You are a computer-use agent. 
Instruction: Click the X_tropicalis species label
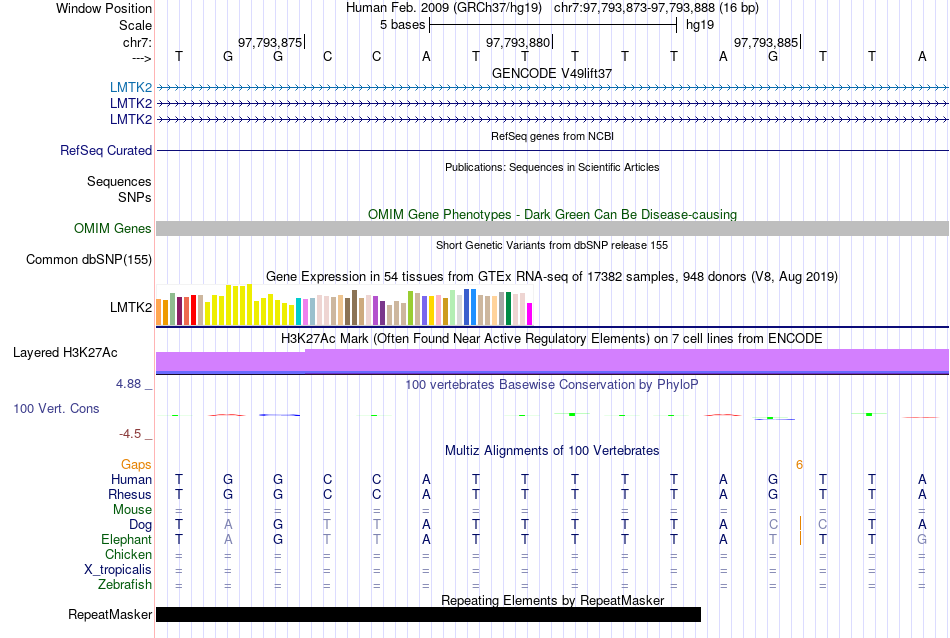point(118,570)
